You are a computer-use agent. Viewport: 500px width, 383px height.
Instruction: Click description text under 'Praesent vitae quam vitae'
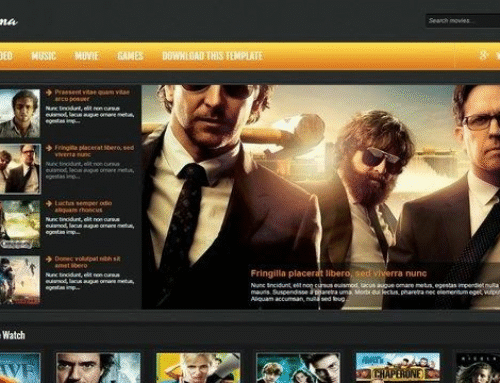(x=90, y=115)
